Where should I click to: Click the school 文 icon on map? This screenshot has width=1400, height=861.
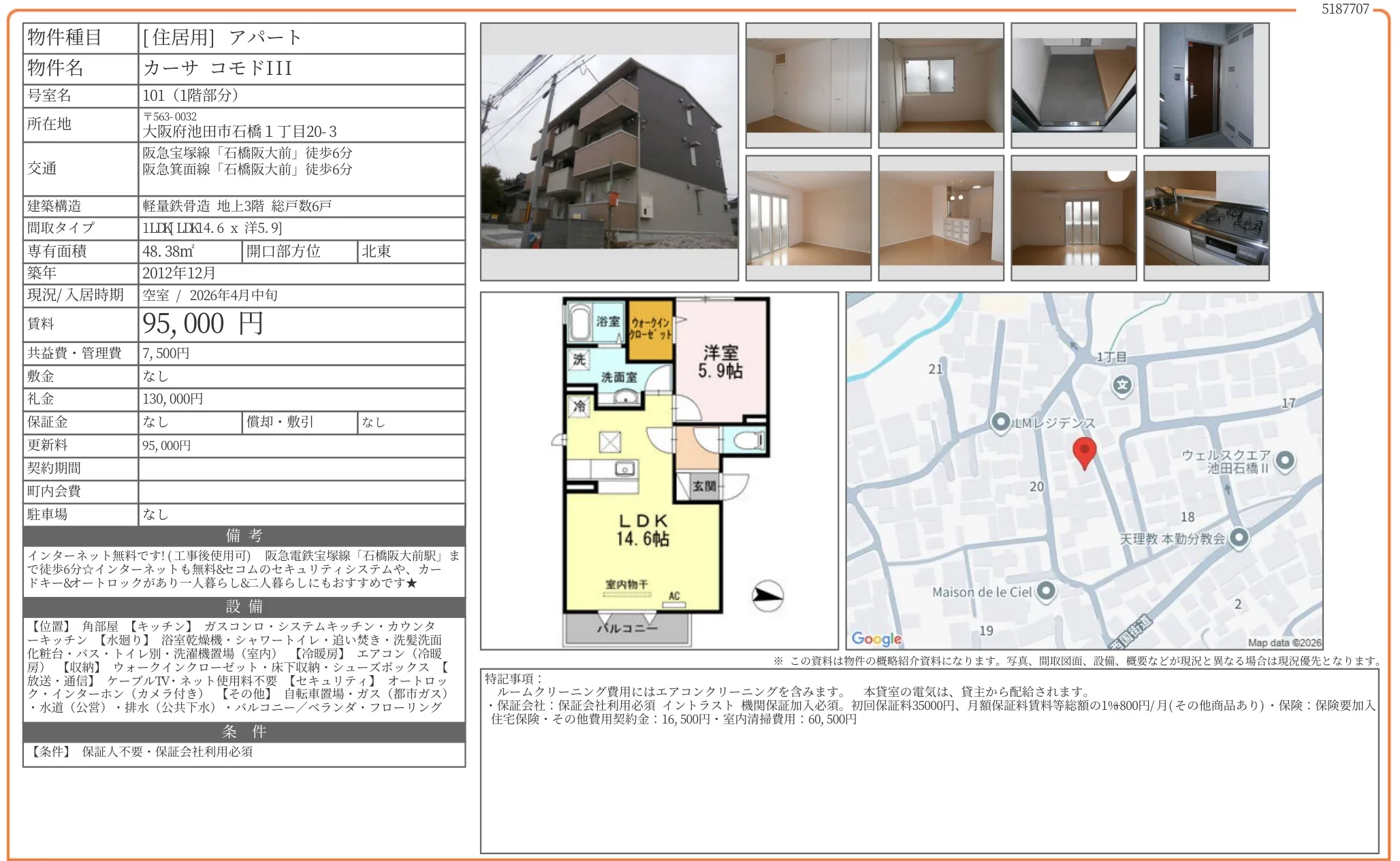click(1121, 386)
